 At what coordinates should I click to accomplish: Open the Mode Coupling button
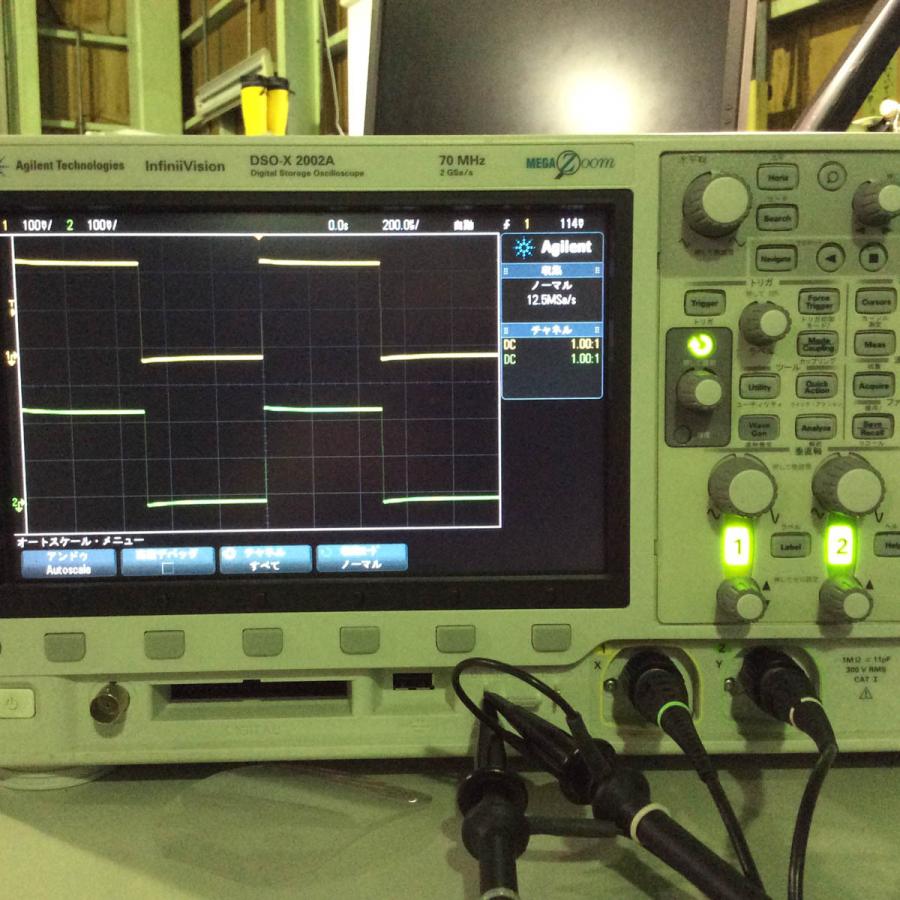(818, 344)
